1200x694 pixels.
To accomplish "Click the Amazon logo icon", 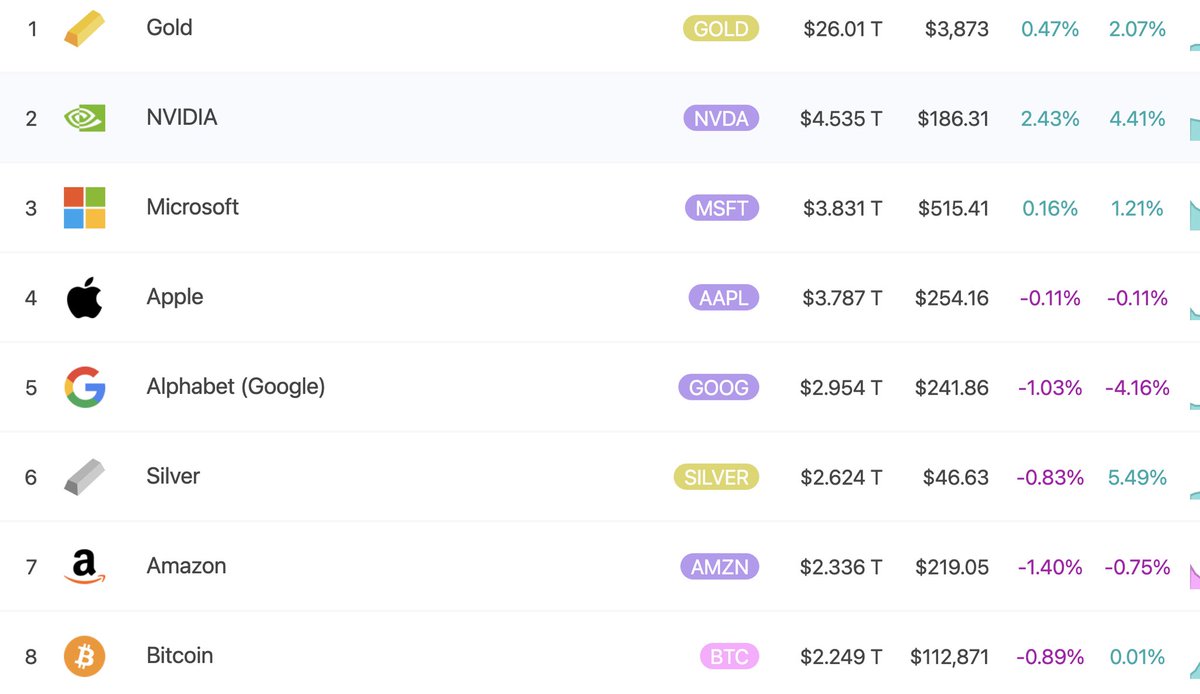I will click(84, 567).
